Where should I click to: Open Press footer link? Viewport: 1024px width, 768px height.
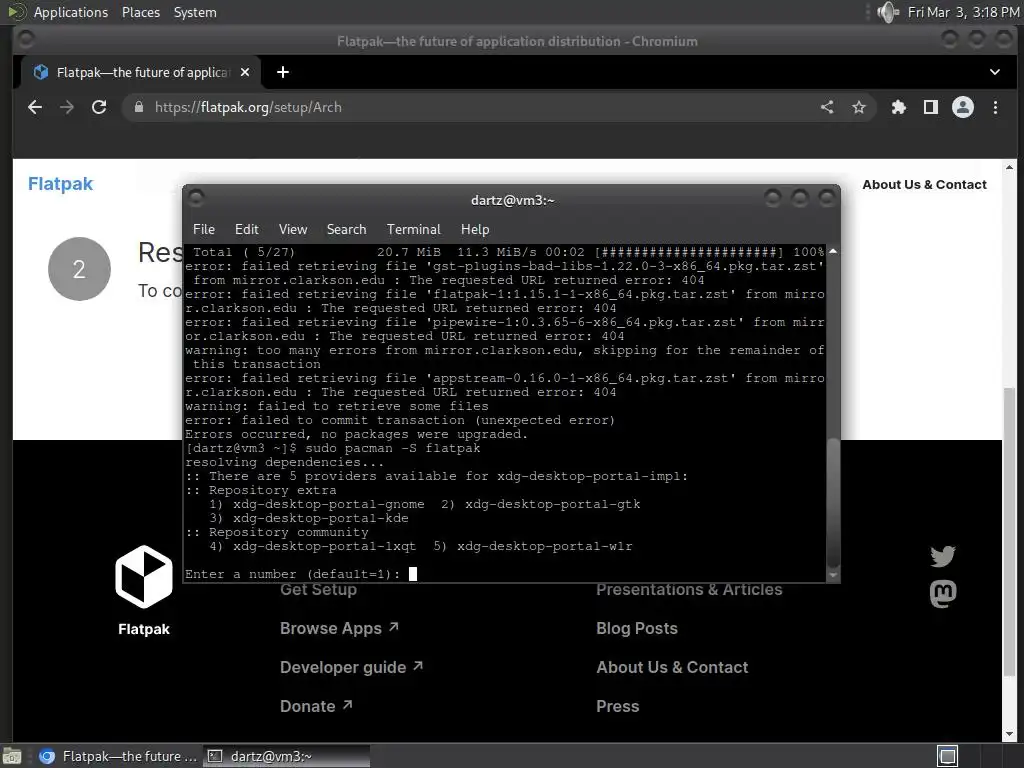[x=617, y=706]
